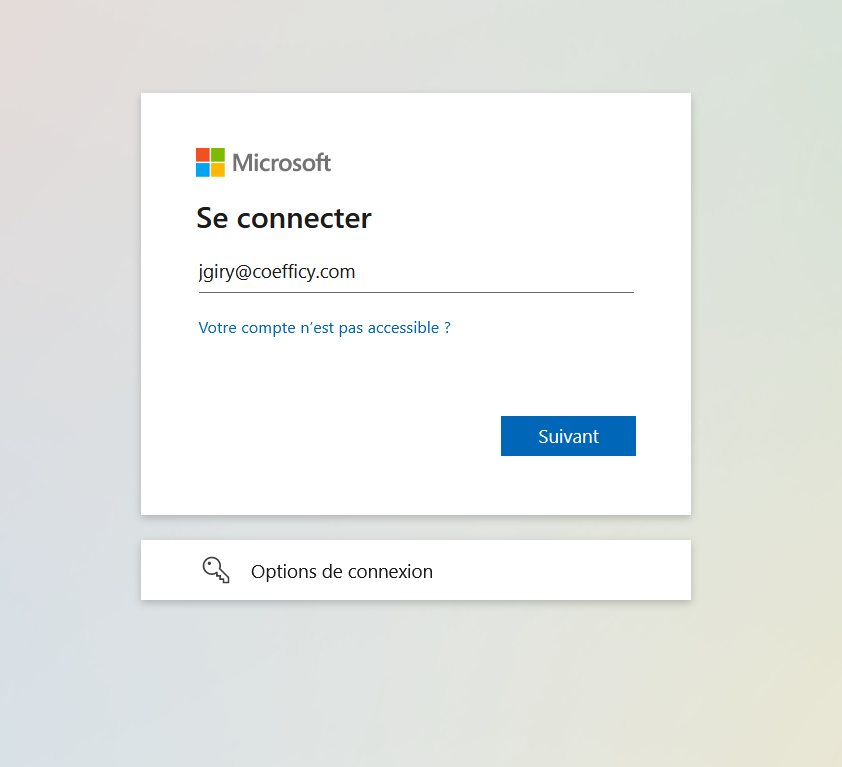Open "Votre compte n'est pas accessible ?" link

(324, 327)
